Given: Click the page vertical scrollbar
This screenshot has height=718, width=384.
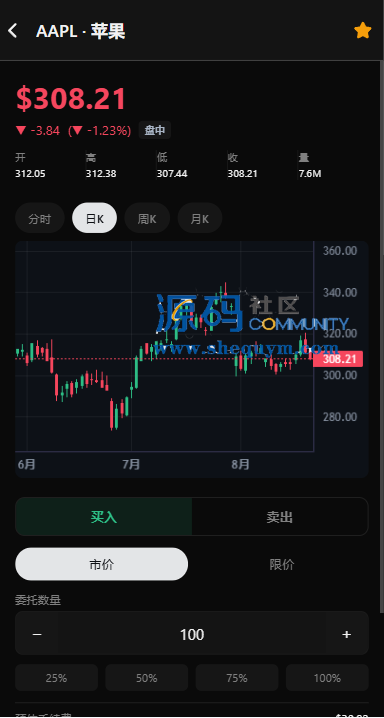Looking at the screenshot, I should [382, 337].
